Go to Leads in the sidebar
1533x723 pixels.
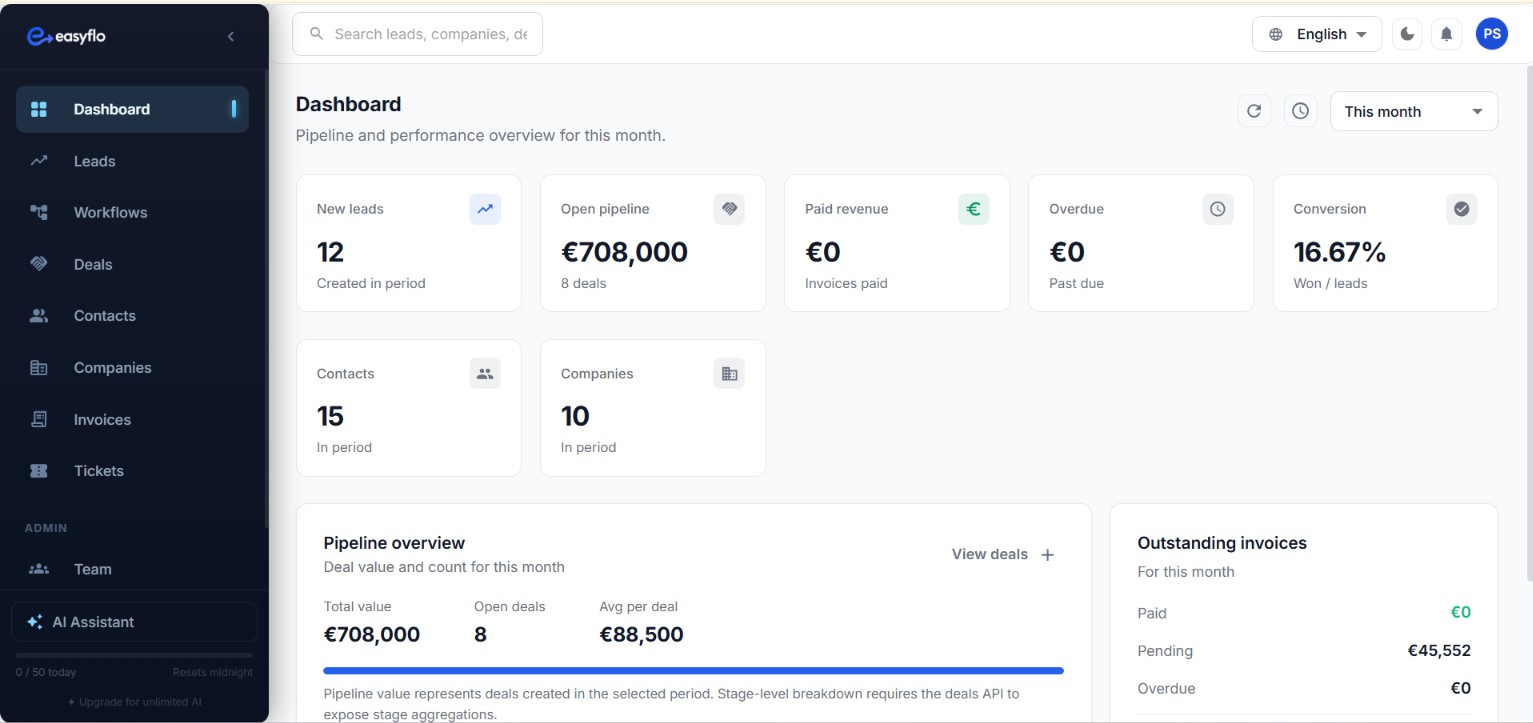(x=132, y=161)
